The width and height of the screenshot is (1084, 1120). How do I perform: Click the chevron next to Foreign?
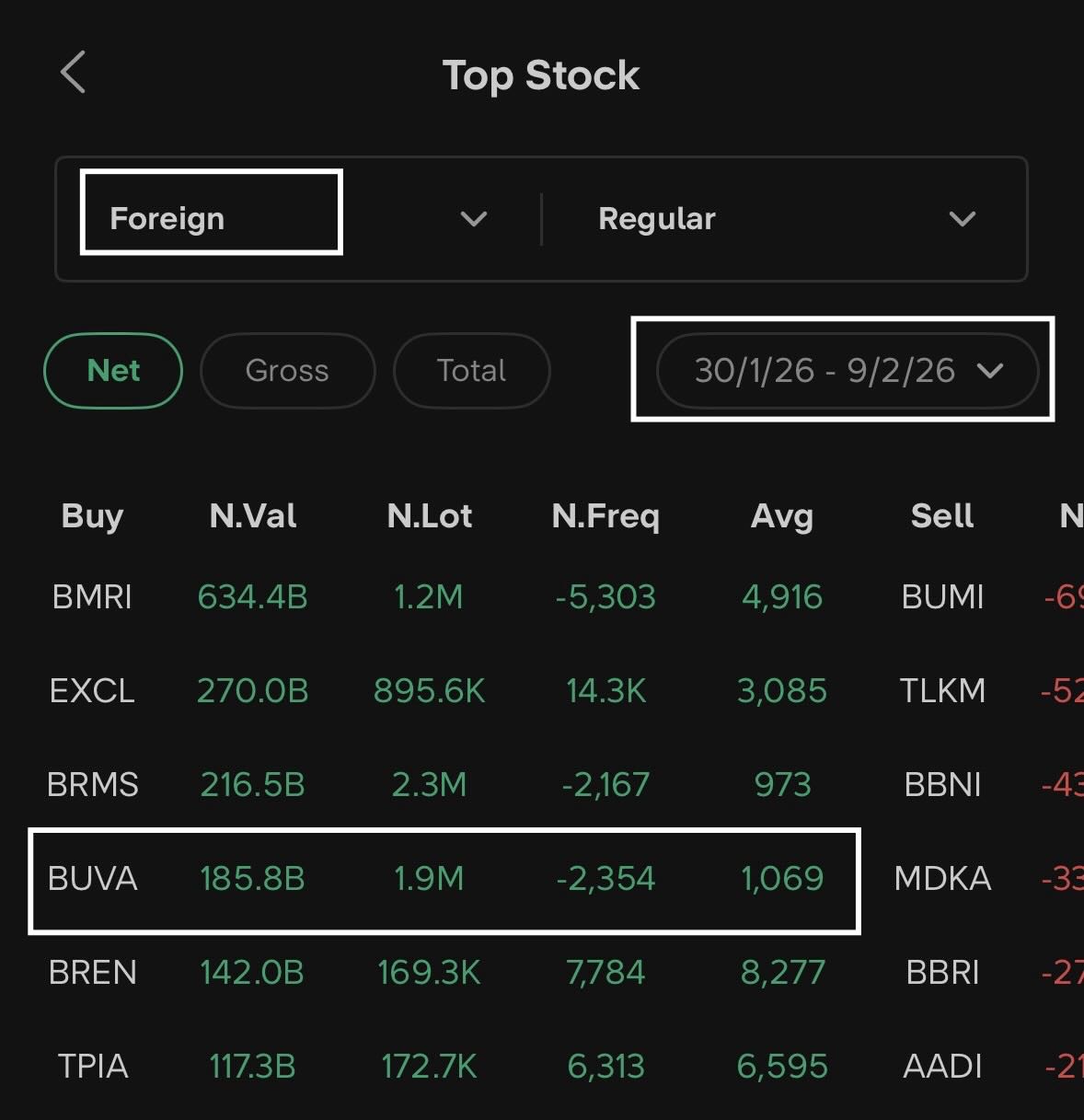click(473, 219)
